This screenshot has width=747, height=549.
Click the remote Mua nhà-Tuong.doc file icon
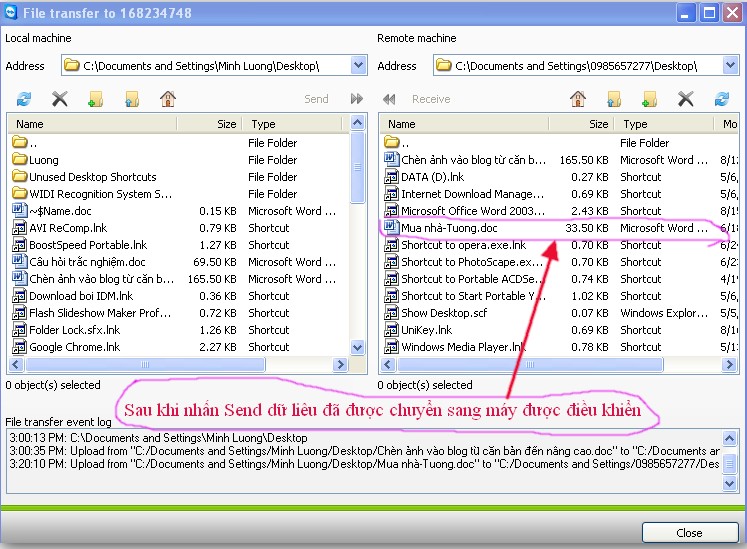click(391, 227)
